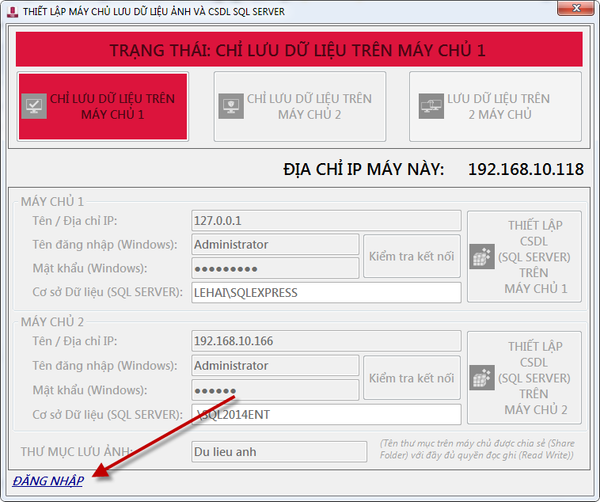
Task: Click the database icon for Thiết lập CSDL Máy chủ 2
Action: coord(482,377)
